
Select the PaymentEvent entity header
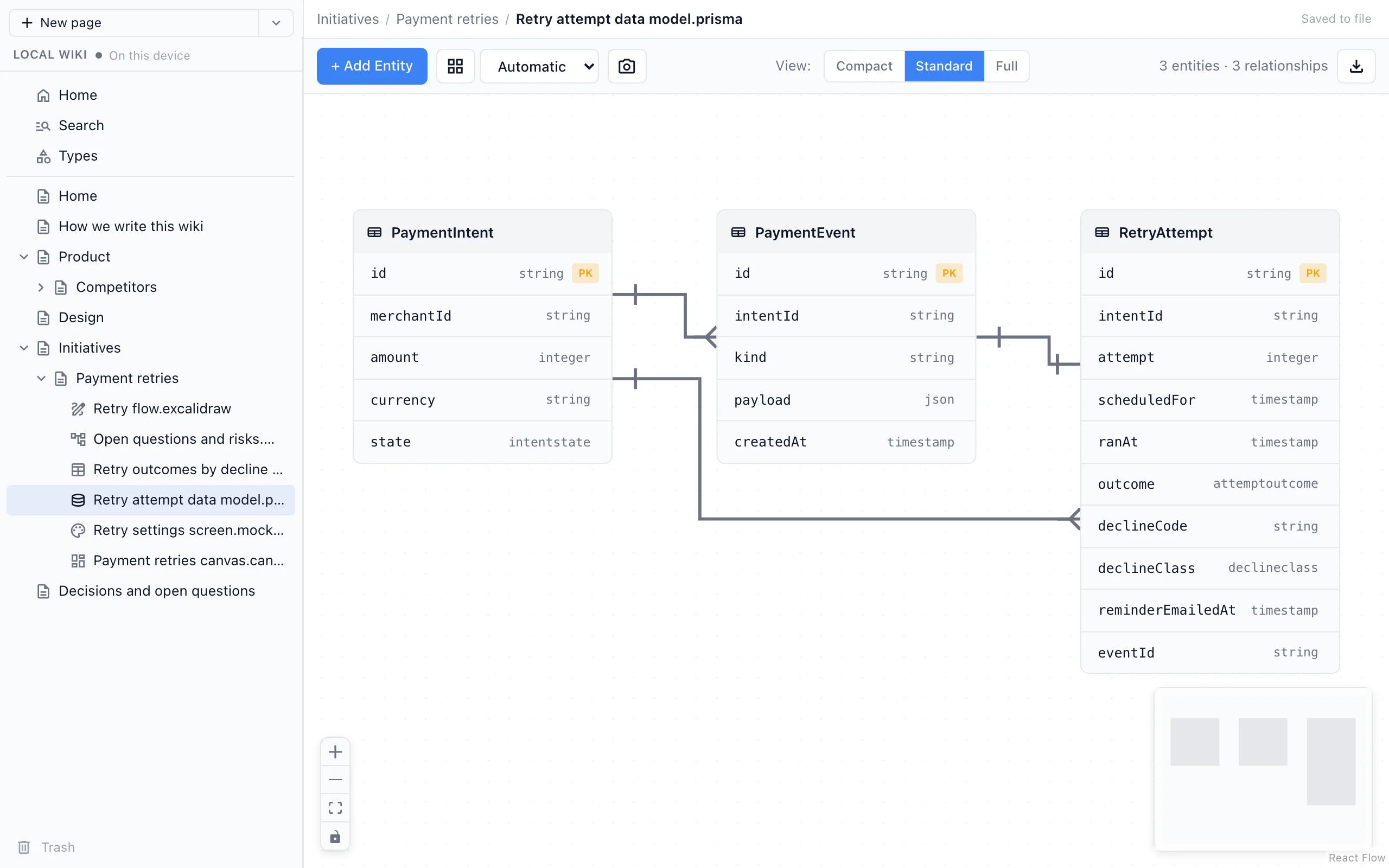846,232
